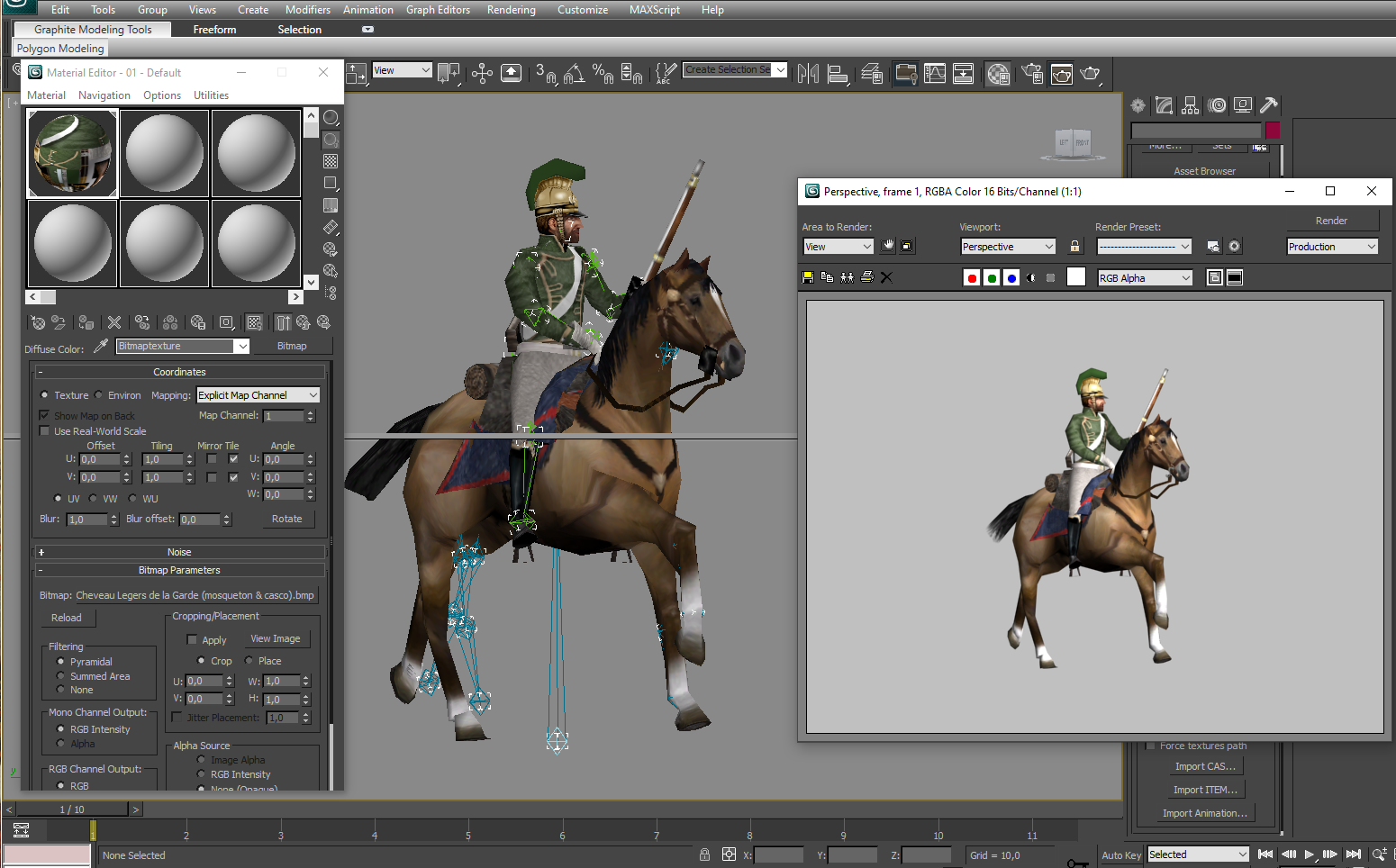Check the Apply cropping checkbox
The image size is (1396, 868).
pos(192,639)
